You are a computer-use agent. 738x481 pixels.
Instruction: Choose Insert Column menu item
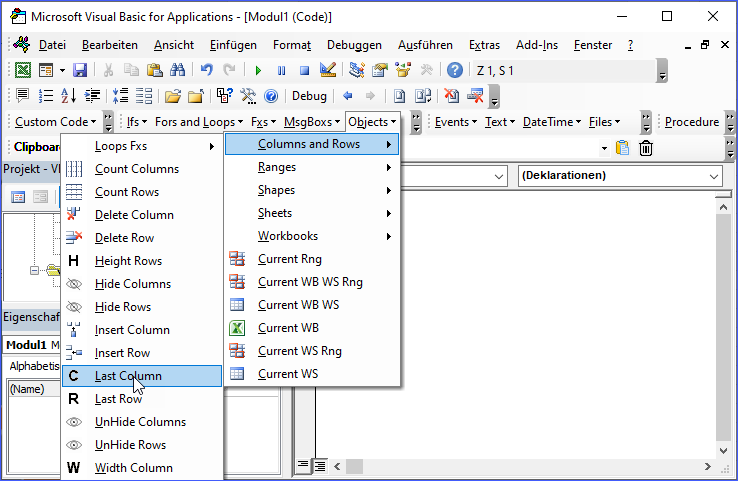tap(142, 330)
